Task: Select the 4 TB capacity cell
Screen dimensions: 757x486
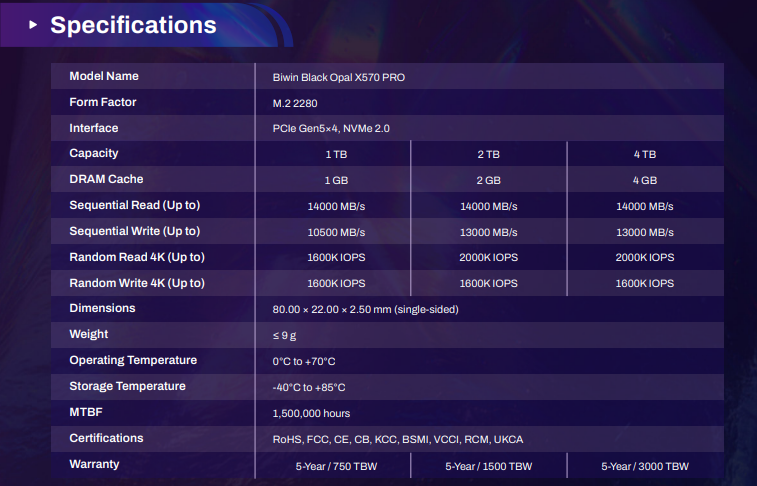Action: coord(644,155)
